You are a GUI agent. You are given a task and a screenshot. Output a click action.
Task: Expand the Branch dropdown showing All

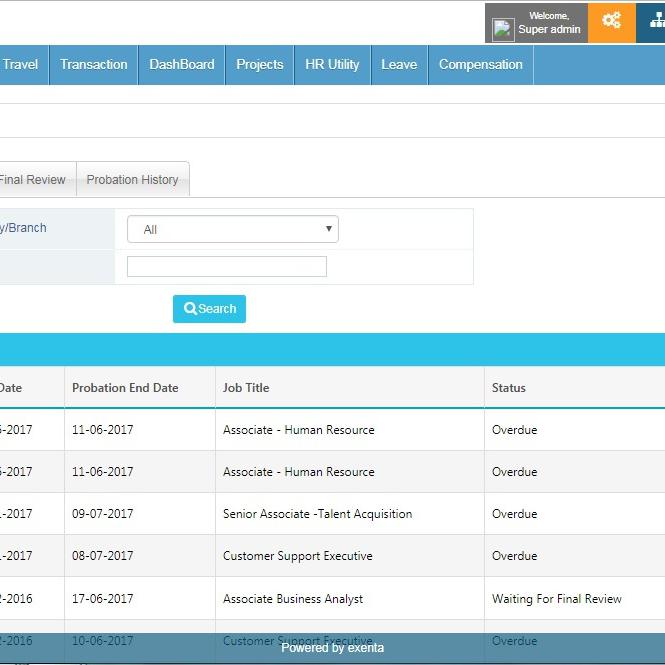tap(233, 229)
